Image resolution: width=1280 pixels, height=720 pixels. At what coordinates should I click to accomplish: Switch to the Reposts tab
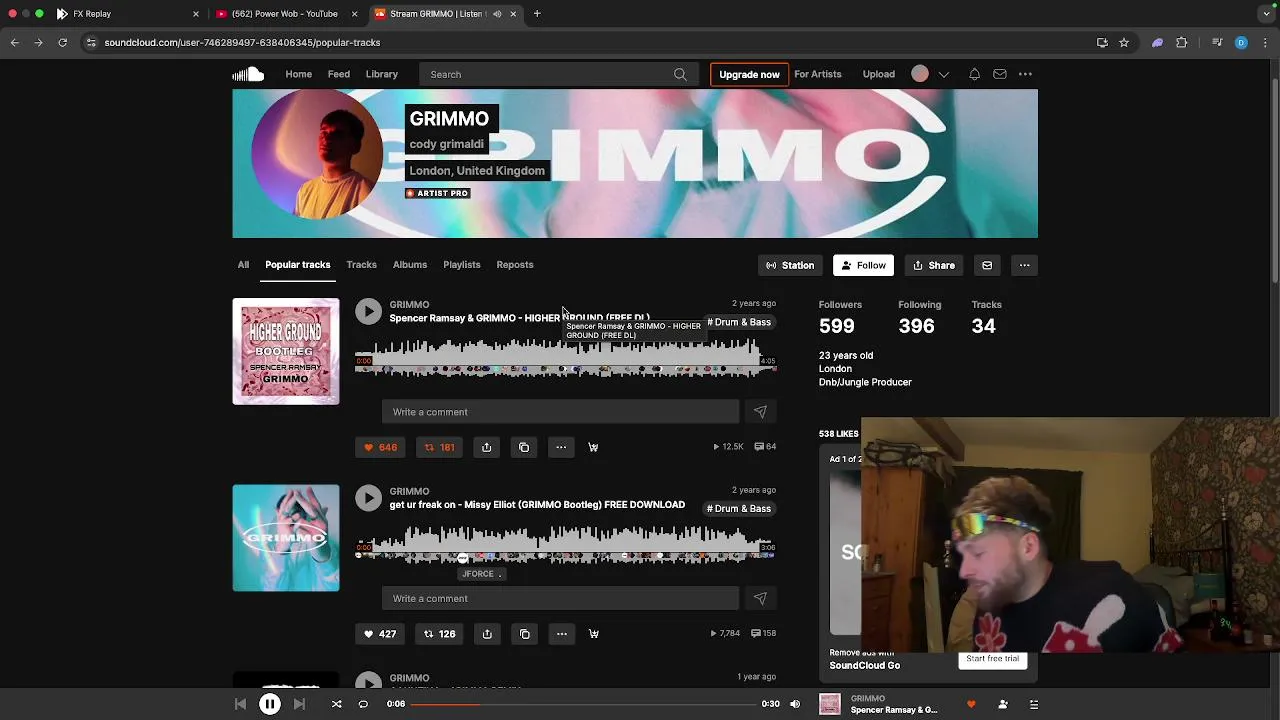(515, 265)
